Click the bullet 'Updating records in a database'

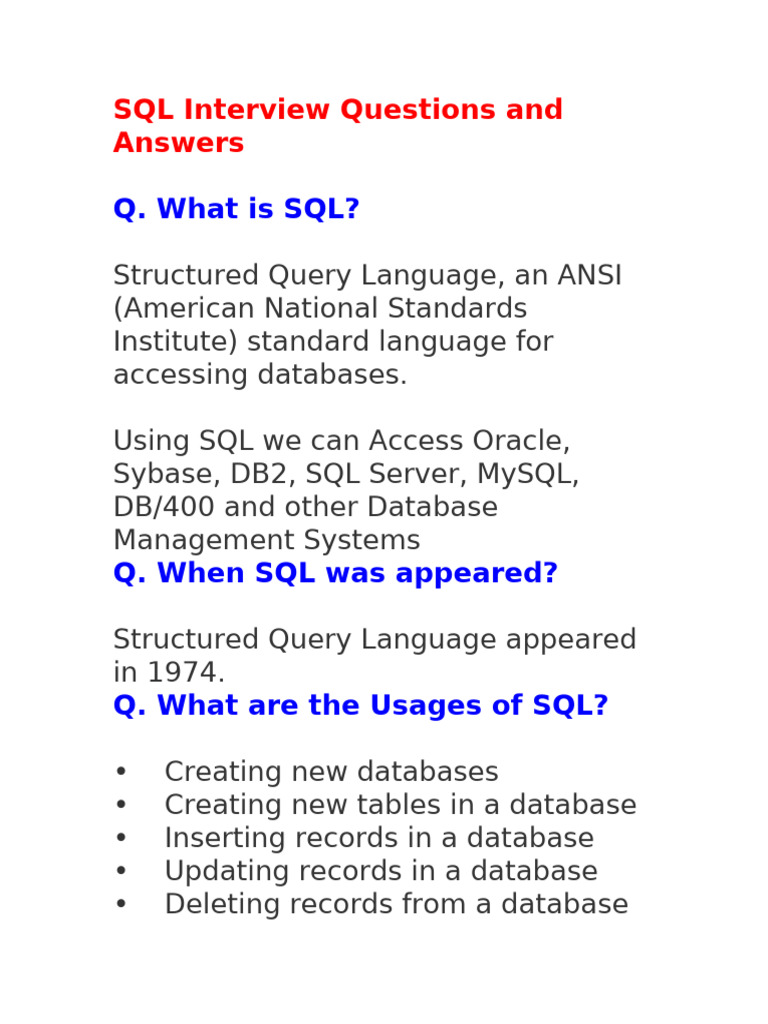click(381, 871)
